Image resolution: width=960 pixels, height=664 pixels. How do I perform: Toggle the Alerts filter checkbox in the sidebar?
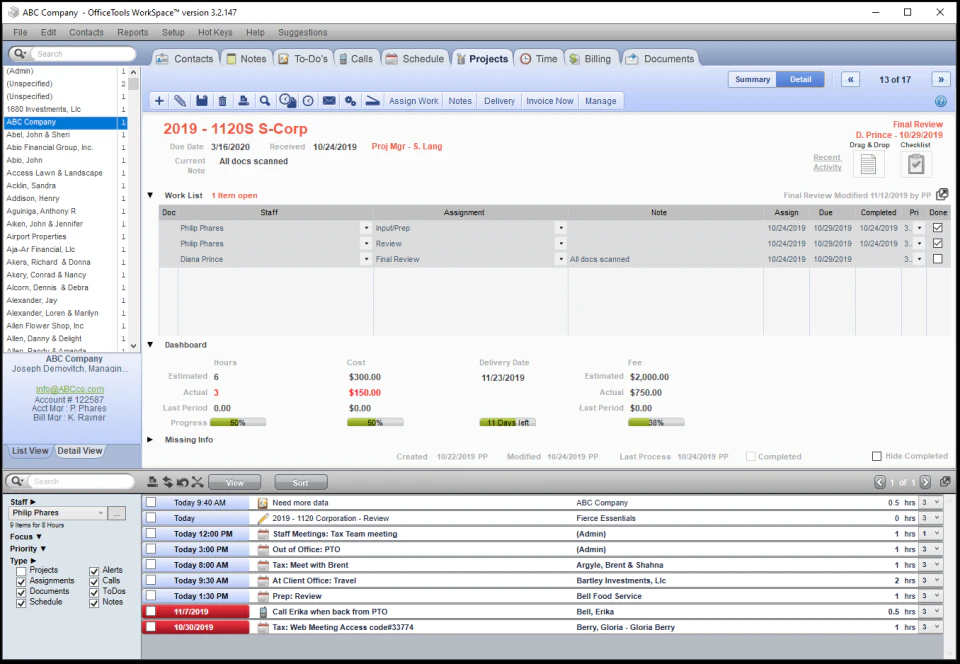(96, 569)
